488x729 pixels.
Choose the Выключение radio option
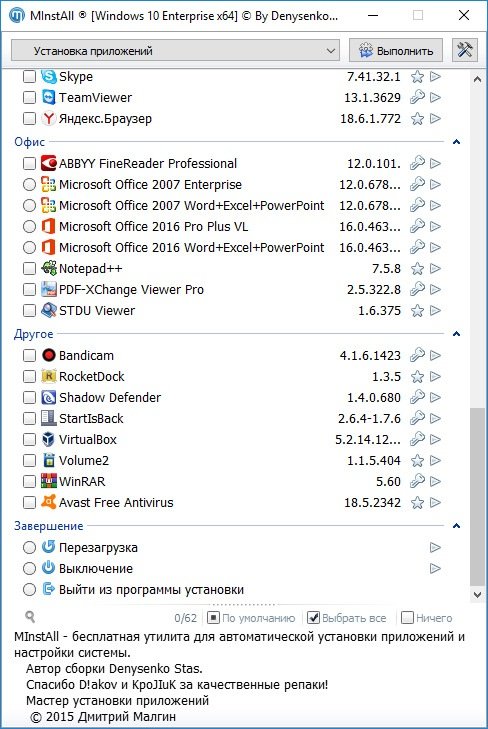tap(29, 568)
